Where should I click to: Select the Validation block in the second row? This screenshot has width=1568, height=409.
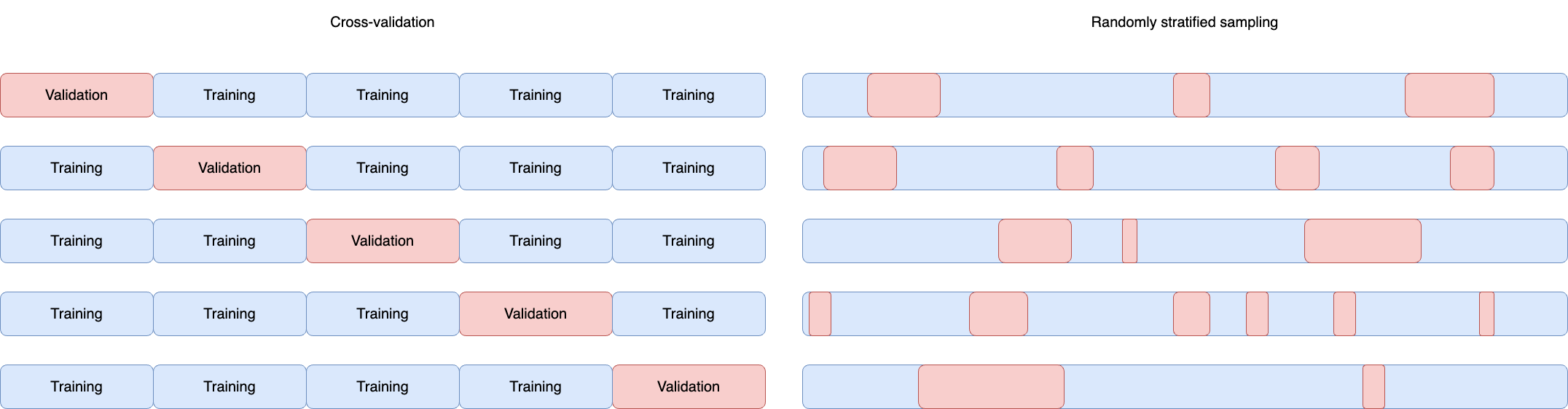click(230, 168)
